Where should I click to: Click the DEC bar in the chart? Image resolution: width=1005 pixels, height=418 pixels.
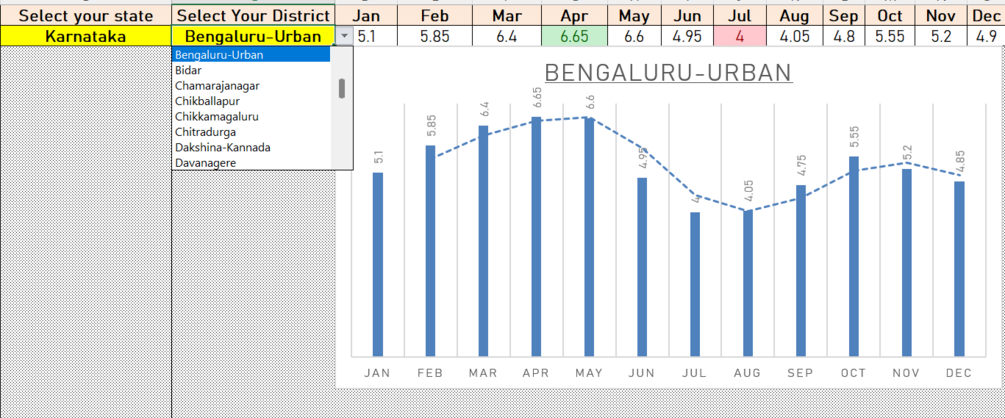click(959, 269)
